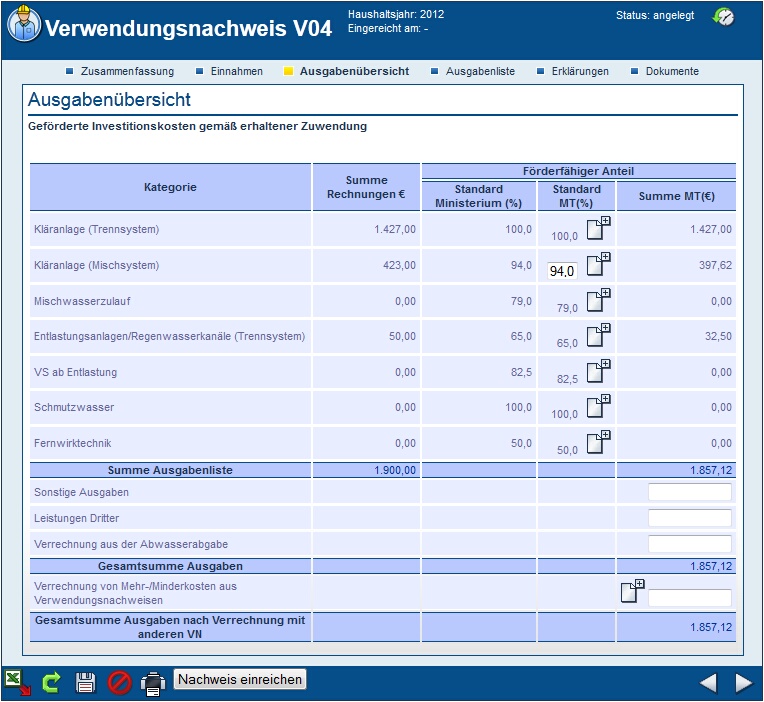764x702 pixels.
Task: Click the Verrechnung aus der Abwasserabgabe input field
Action: [x=689, y=544]
